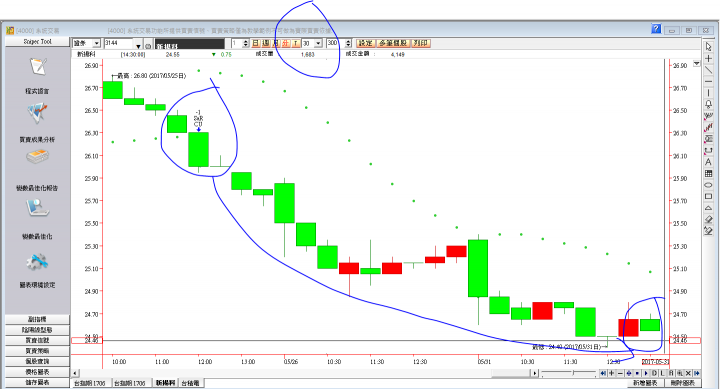Select the ellipse drawing tool
This screenshot has height=389, width=720.
(709, 185)
